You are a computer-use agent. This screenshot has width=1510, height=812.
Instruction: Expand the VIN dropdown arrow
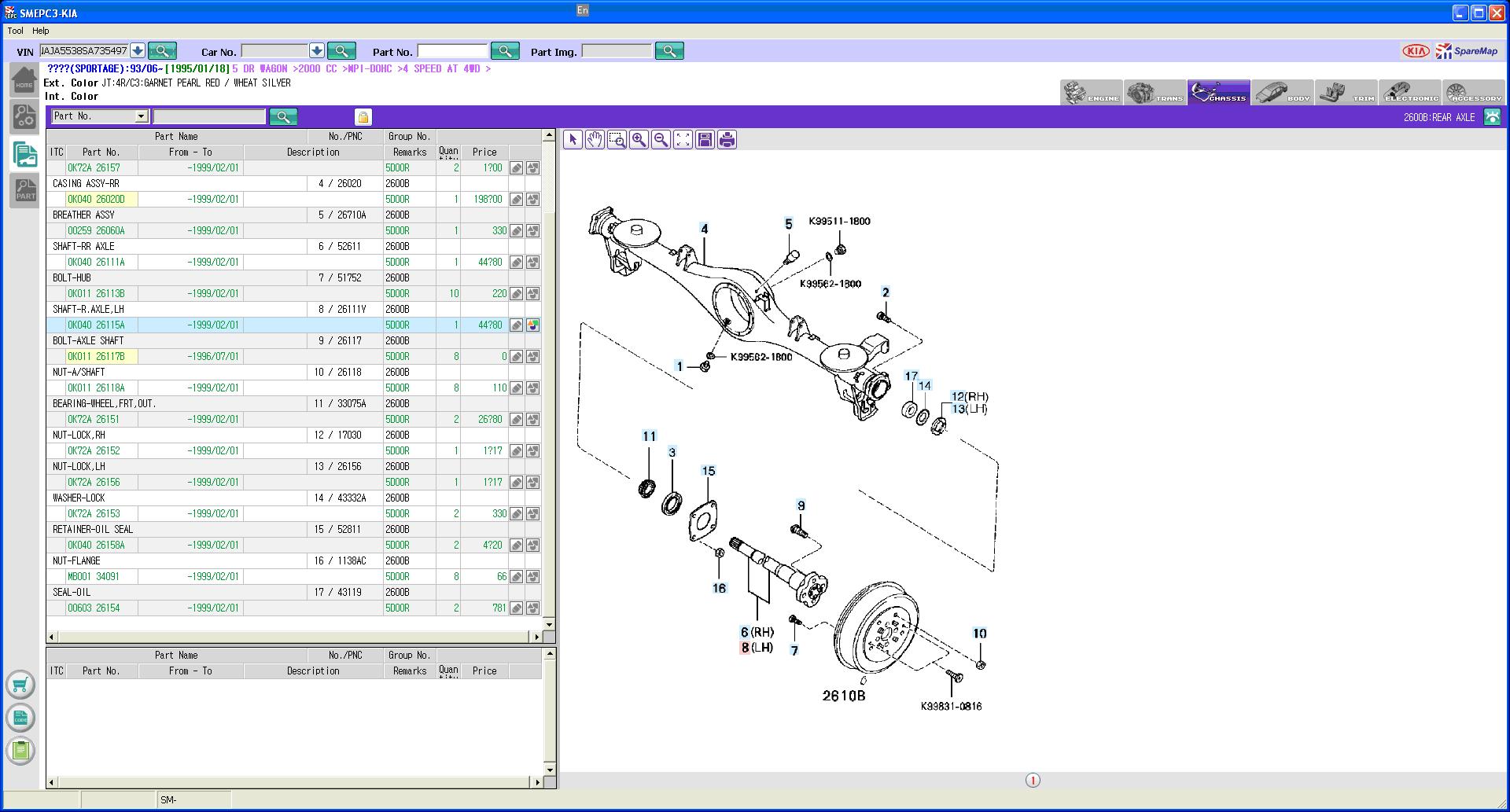click(138, 51)
